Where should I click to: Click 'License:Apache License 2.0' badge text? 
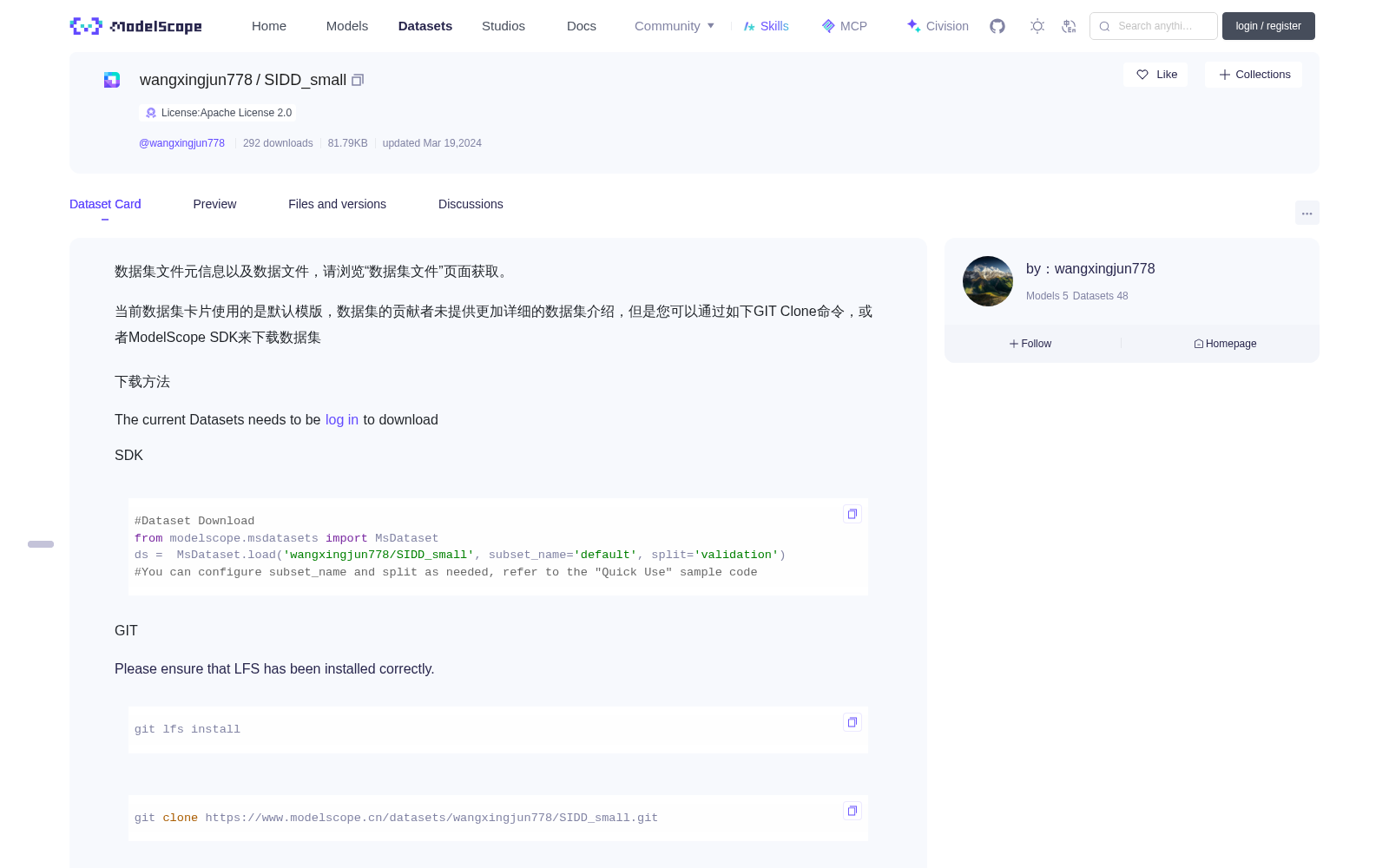click(227, 113)
